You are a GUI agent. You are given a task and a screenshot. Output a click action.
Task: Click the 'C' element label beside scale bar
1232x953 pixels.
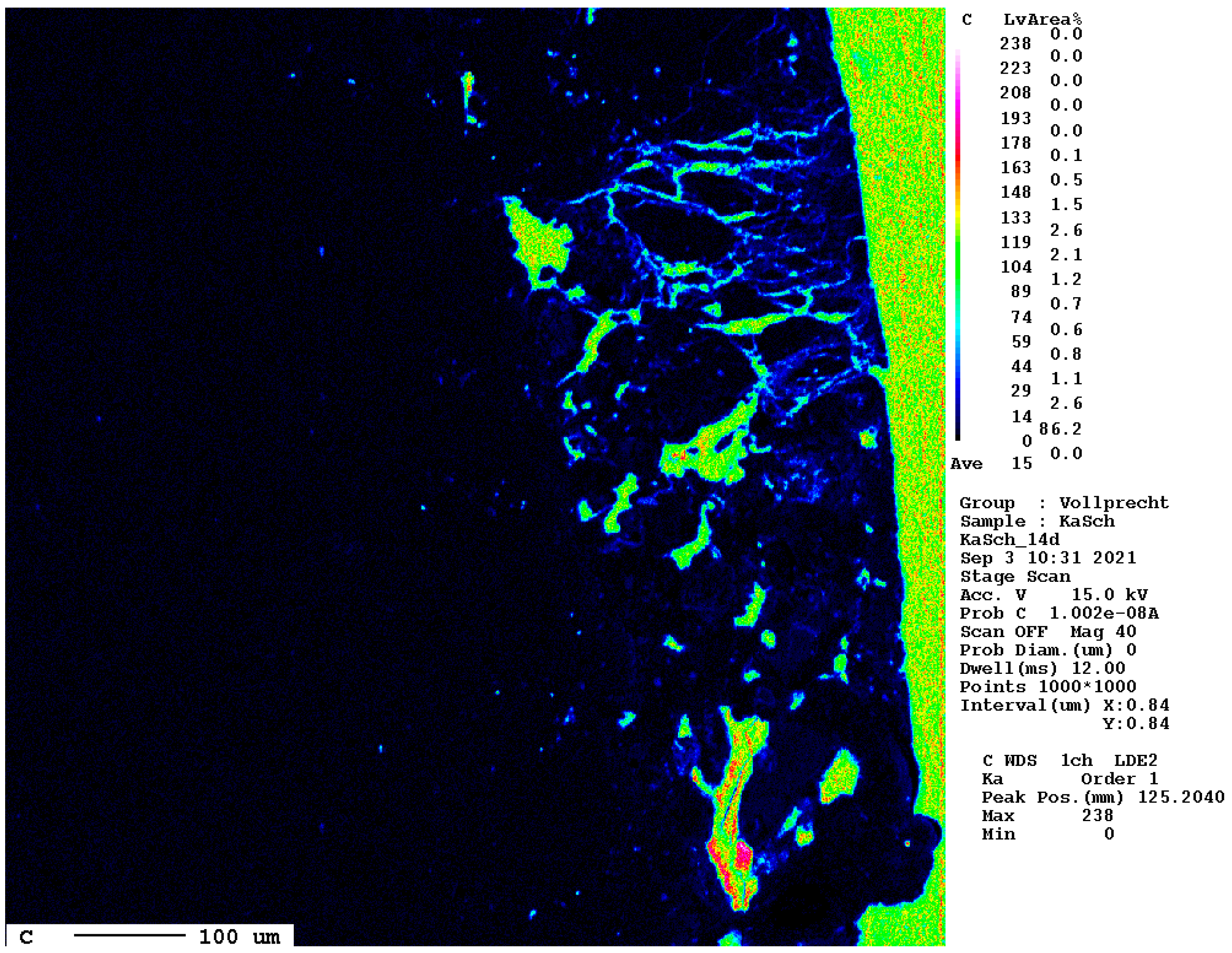26,937
